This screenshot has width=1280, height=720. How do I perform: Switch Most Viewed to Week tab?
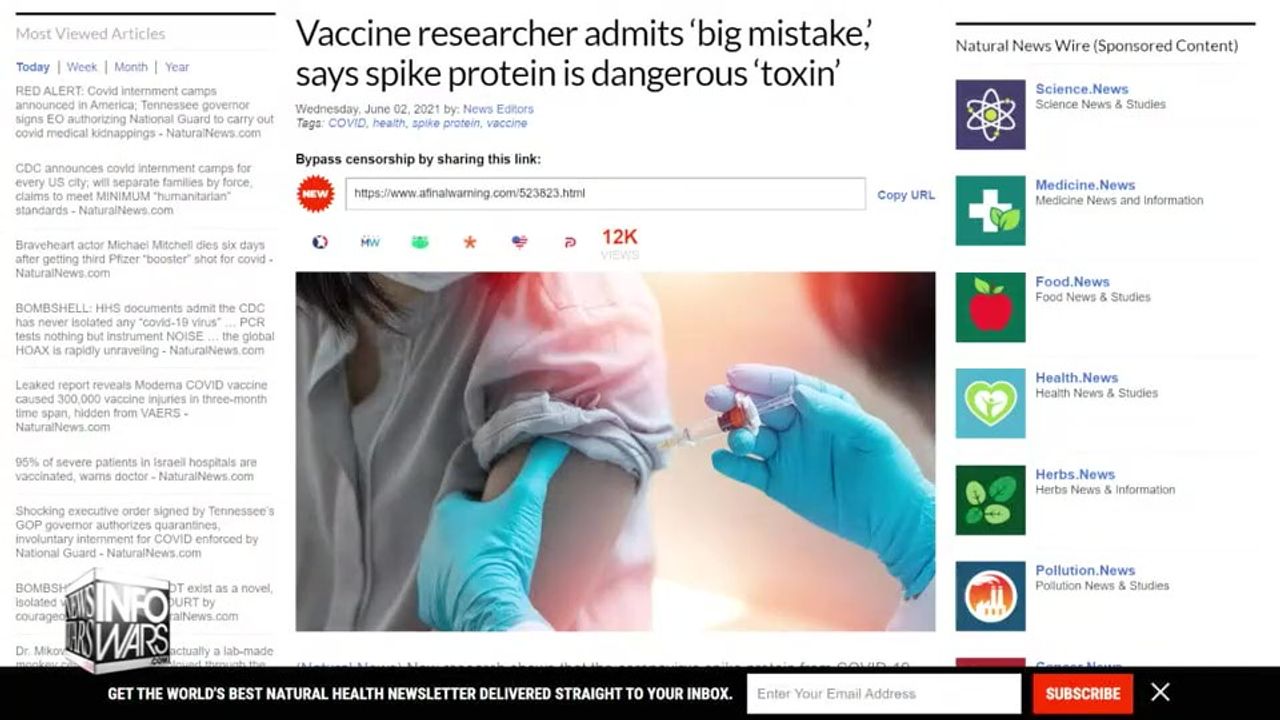82,67
